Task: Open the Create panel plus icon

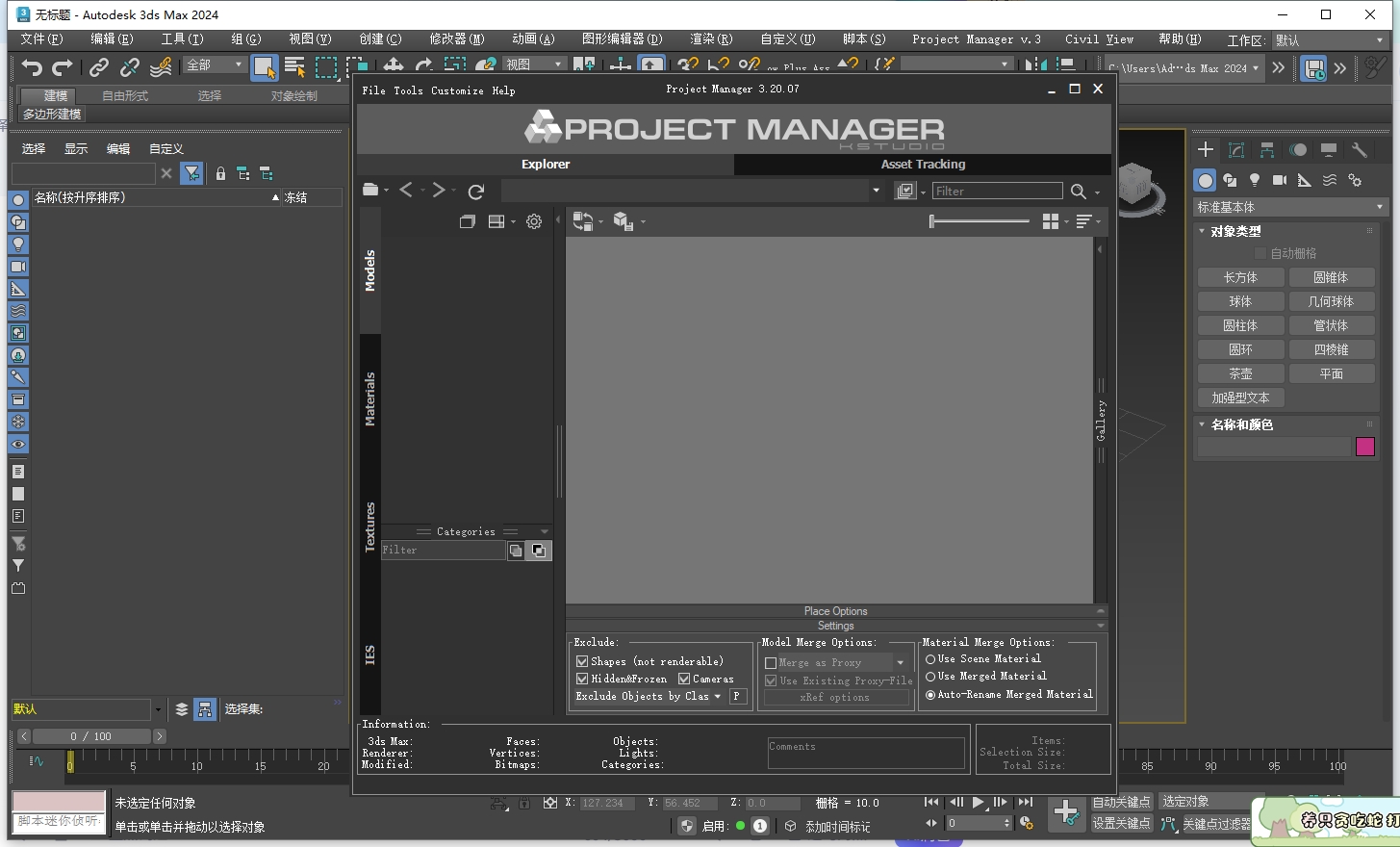Action: [1206, 149]
